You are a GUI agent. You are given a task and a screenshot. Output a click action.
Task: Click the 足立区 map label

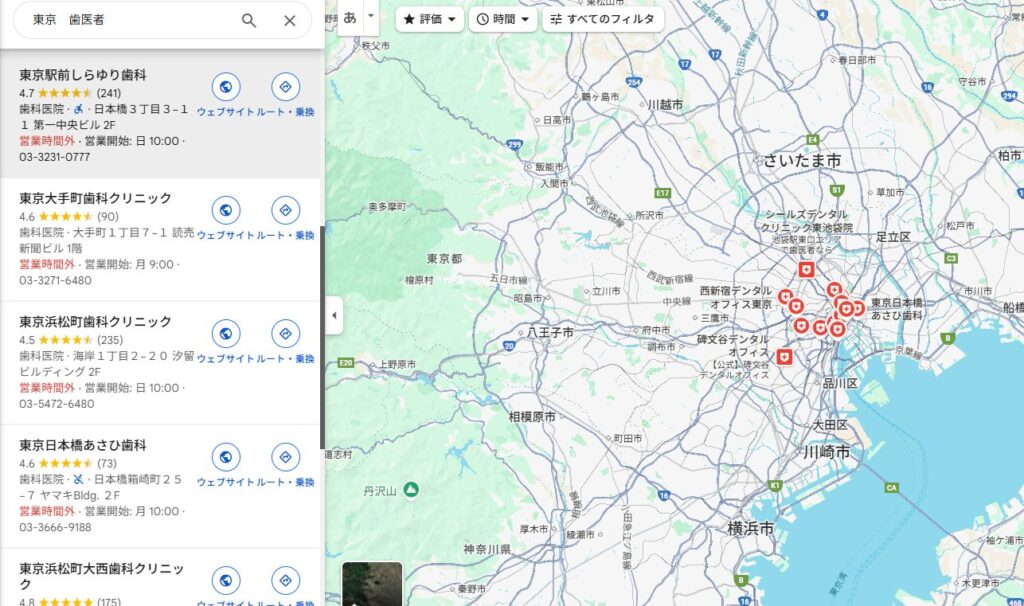tap(893, 237)
